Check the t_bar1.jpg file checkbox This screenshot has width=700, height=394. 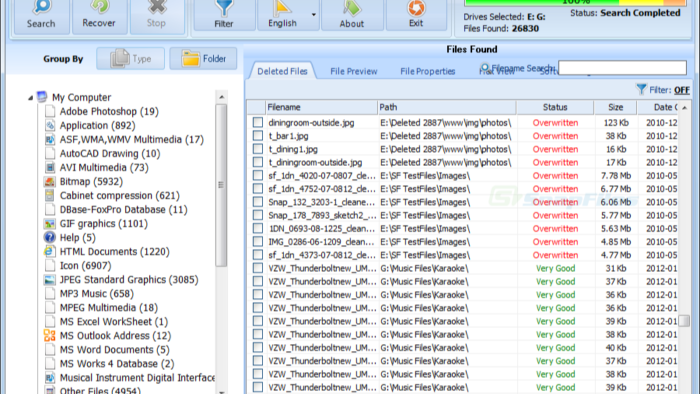click(258, 136)
